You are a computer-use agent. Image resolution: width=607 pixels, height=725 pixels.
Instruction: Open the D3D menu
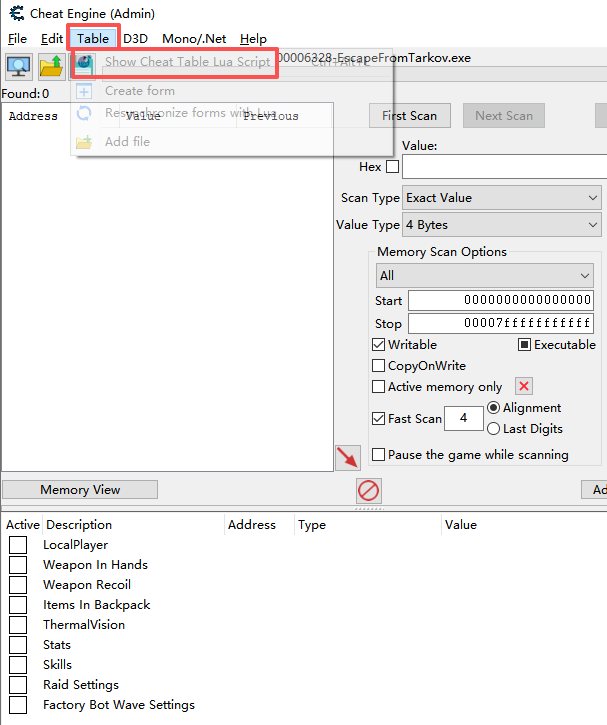coord(135,39)
